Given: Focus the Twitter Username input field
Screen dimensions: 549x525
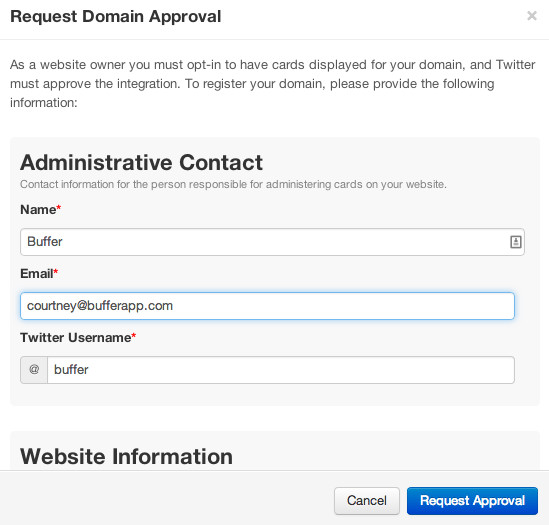Looking at the screenshot, I should 281,370.
